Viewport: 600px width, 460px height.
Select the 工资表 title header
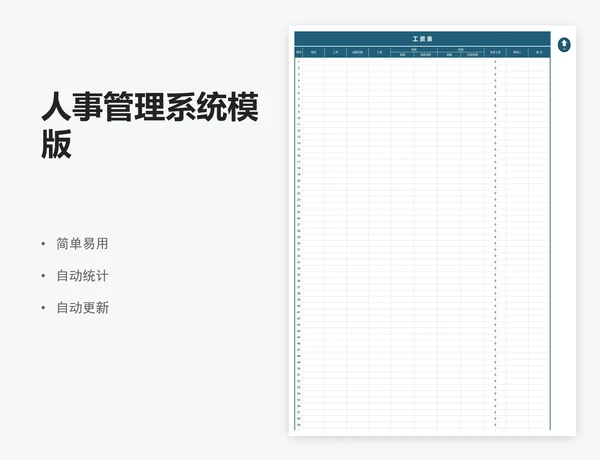click(422, 39)
